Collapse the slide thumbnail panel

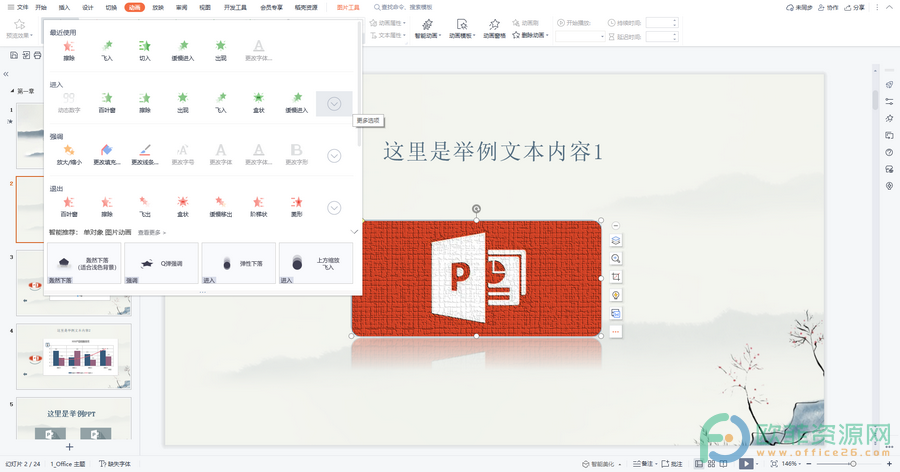pyautogui.click(x=6, y=74)
